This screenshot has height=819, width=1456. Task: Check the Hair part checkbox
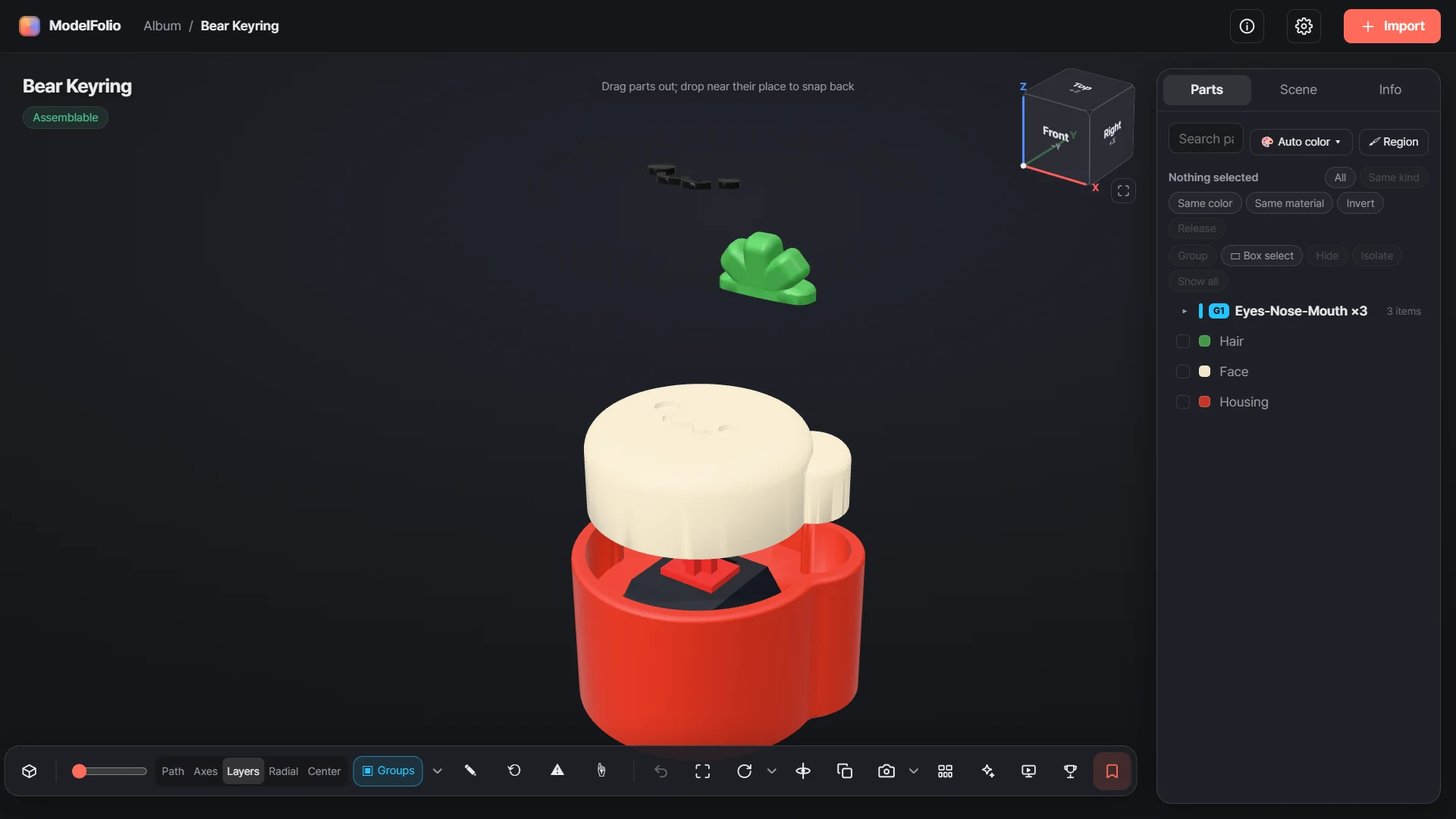(1182, 341)
